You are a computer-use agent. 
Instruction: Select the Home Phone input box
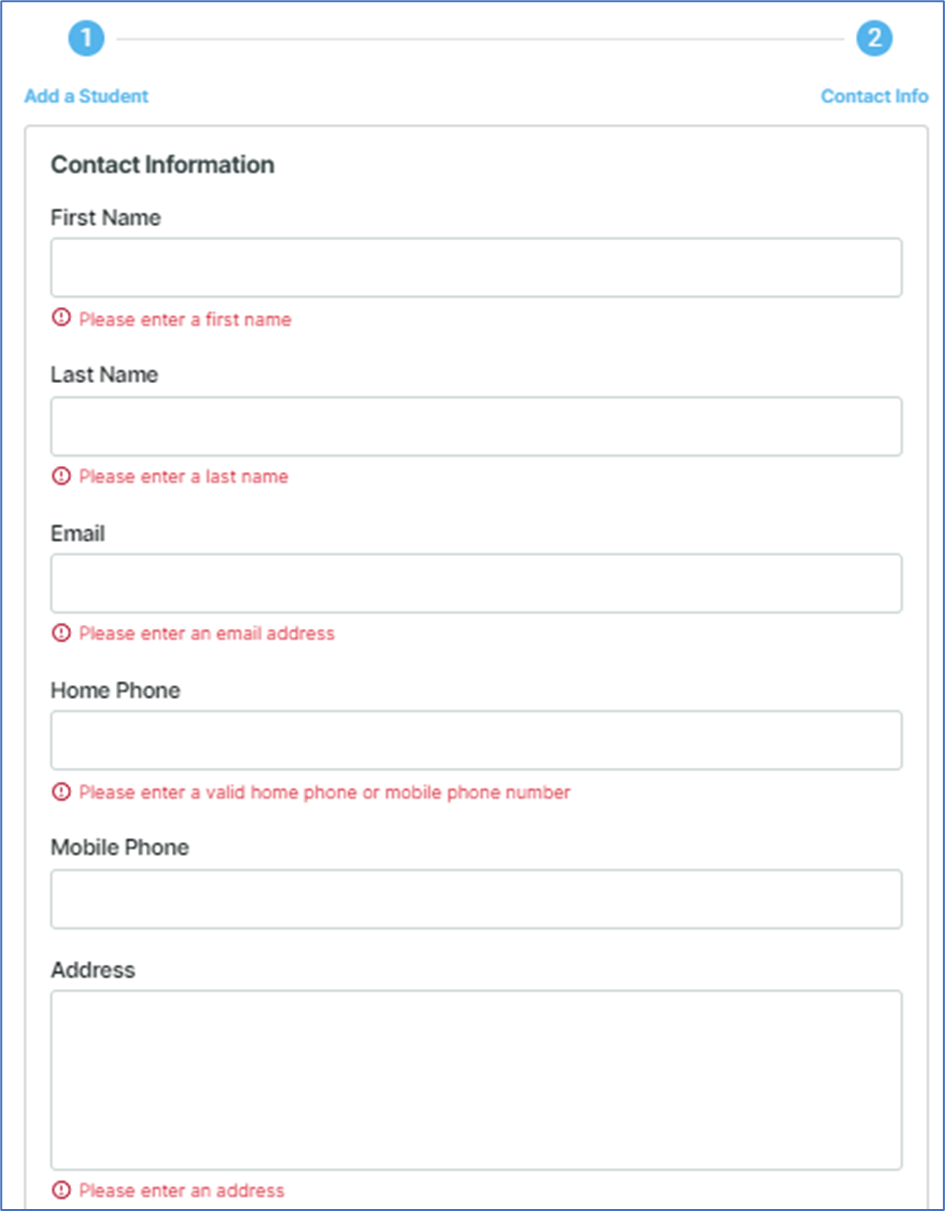(x=476, y=740)
